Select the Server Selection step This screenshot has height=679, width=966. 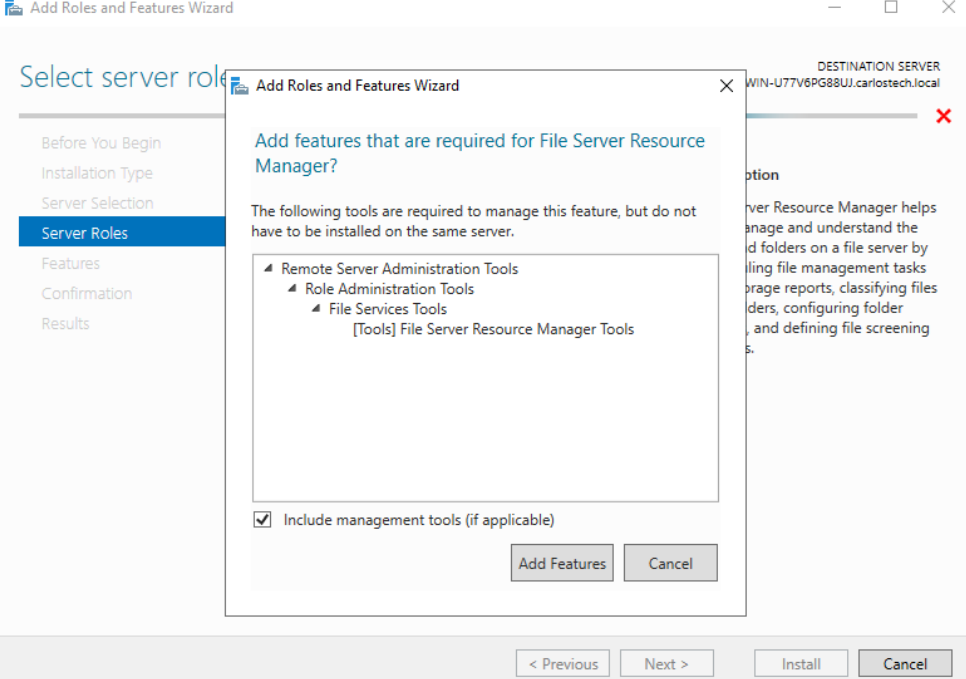click(x=97, y=203)
